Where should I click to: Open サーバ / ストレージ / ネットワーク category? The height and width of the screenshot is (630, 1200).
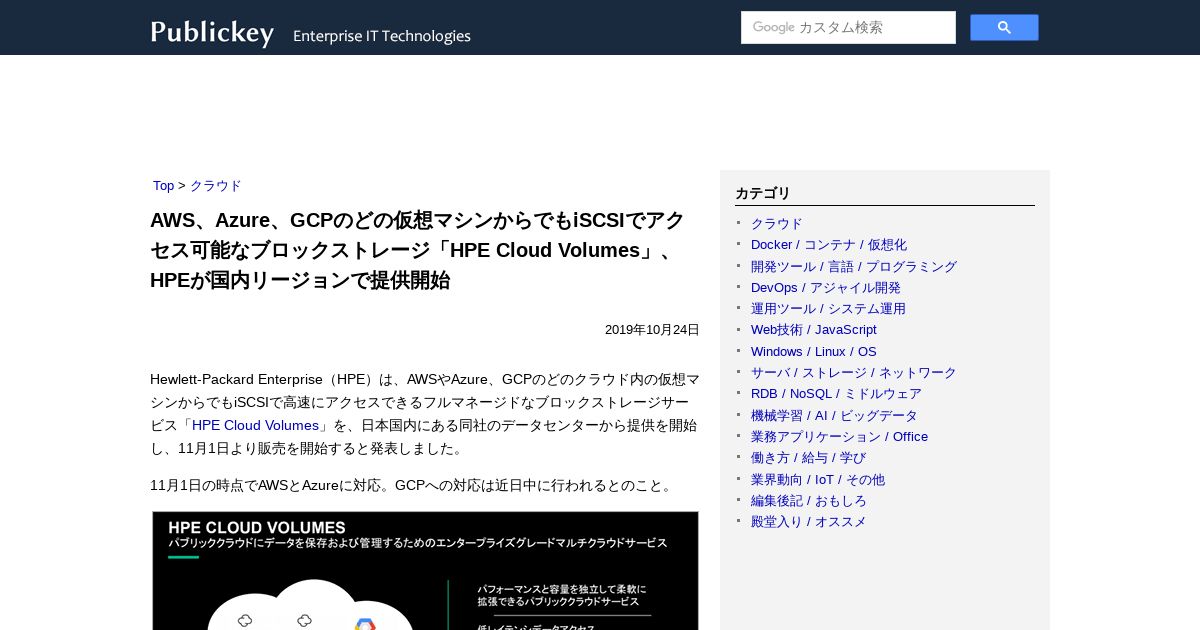(854, 373)
